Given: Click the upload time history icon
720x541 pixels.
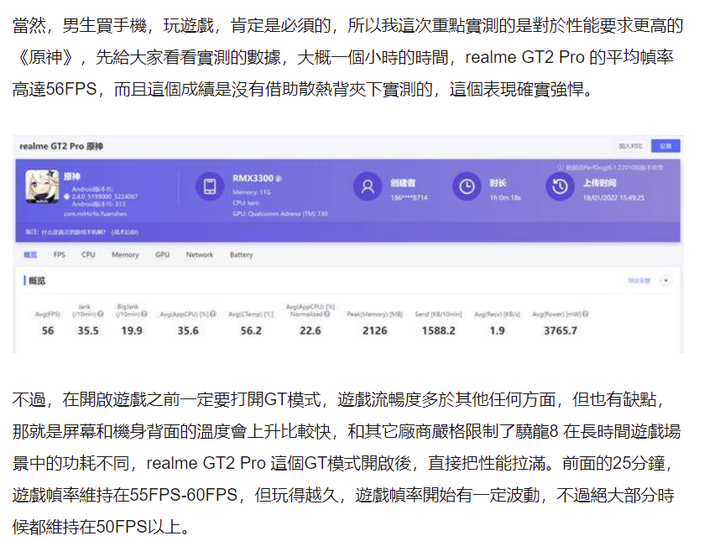Looking at the screenshot, I should 559,186.
